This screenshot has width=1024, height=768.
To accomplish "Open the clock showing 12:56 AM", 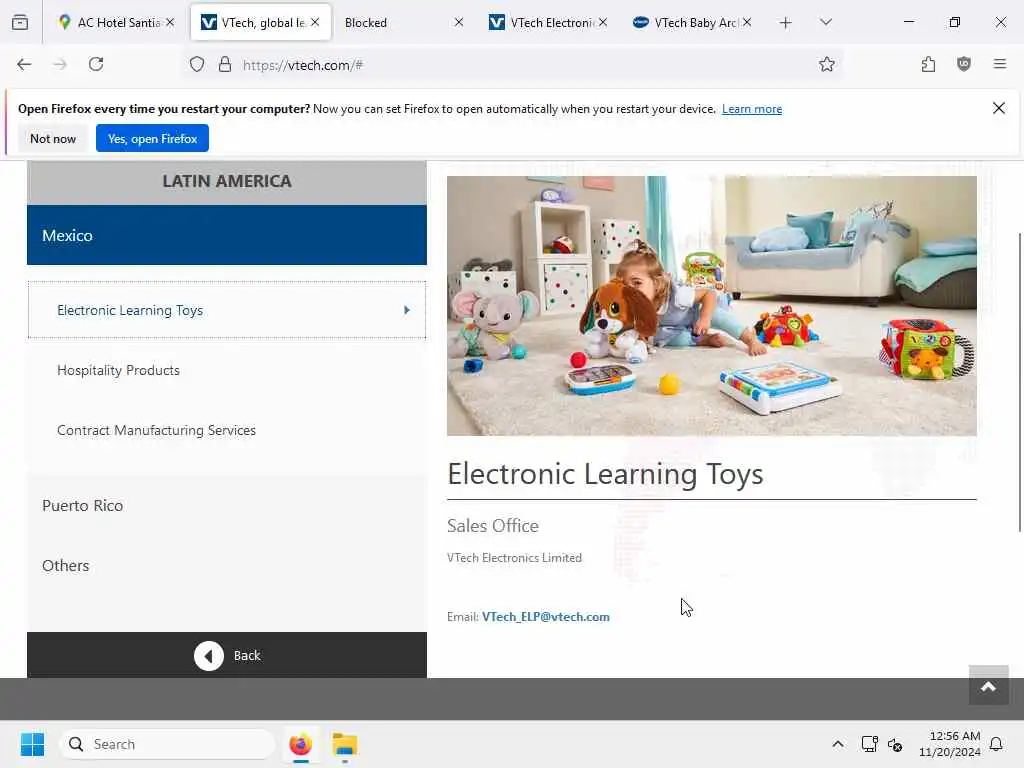I will point(950,744).
